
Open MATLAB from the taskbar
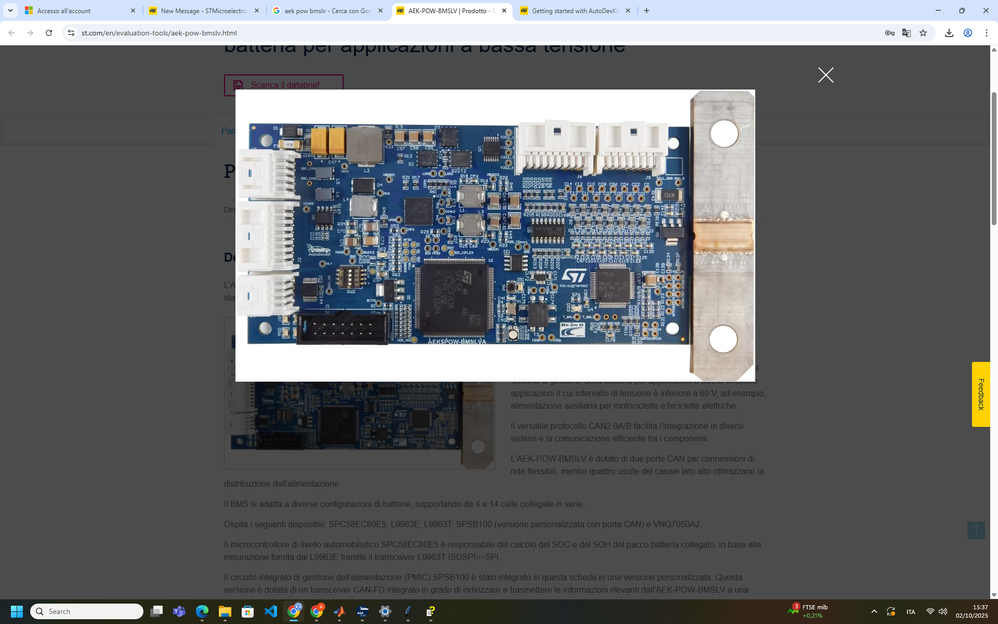339,611
